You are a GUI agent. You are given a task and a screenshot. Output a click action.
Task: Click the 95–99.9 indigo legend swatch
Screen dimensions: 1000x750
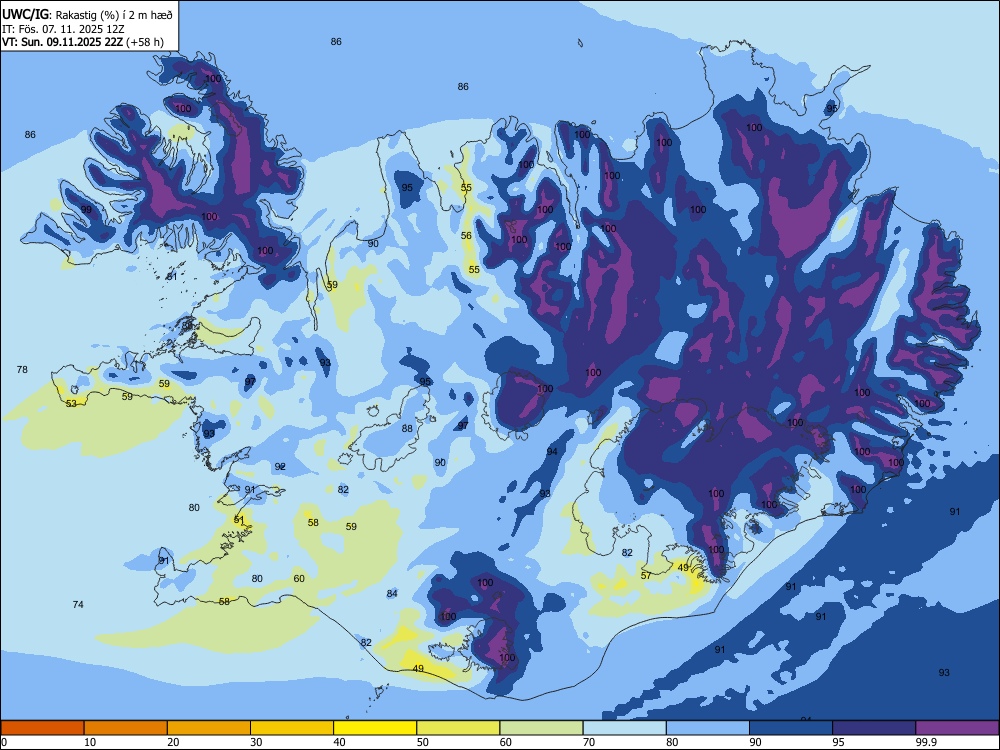pos(874,728)
